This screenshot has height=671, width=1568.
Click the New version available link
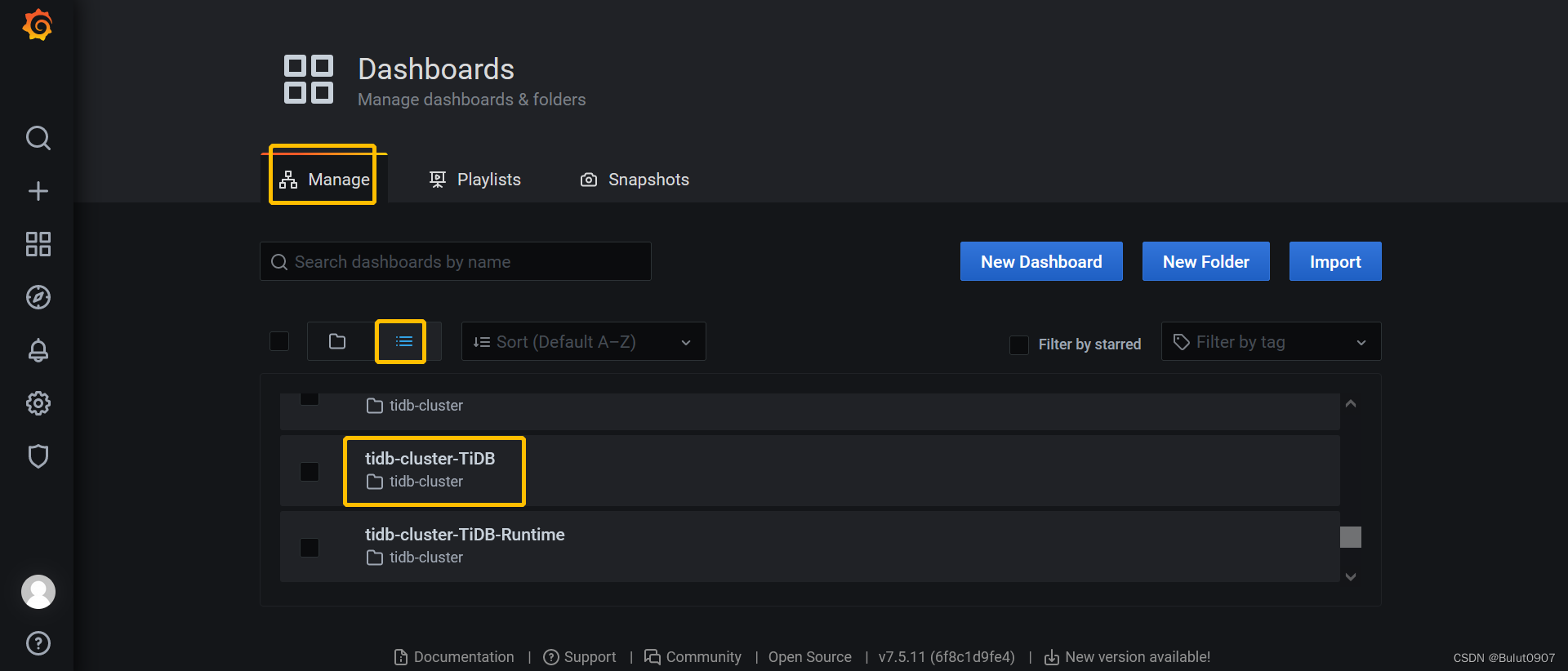point(1127,657)
